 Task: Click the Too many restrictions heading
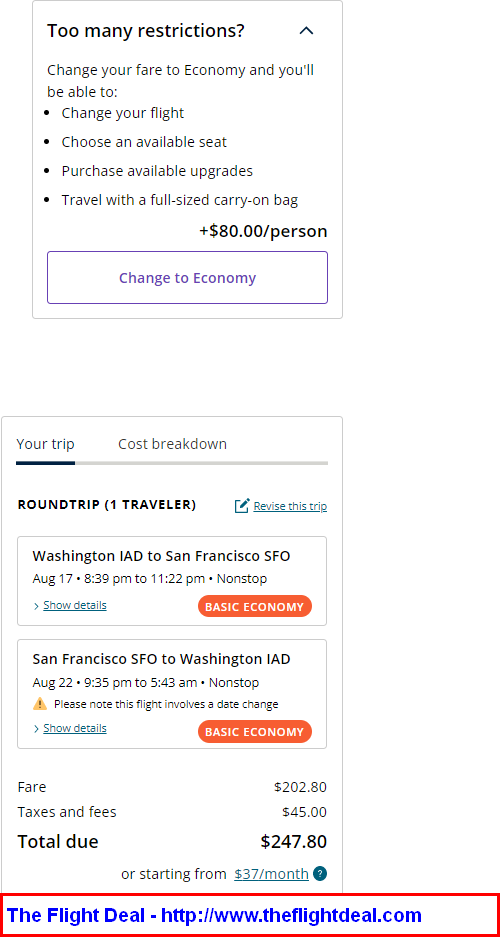(146, 30)
